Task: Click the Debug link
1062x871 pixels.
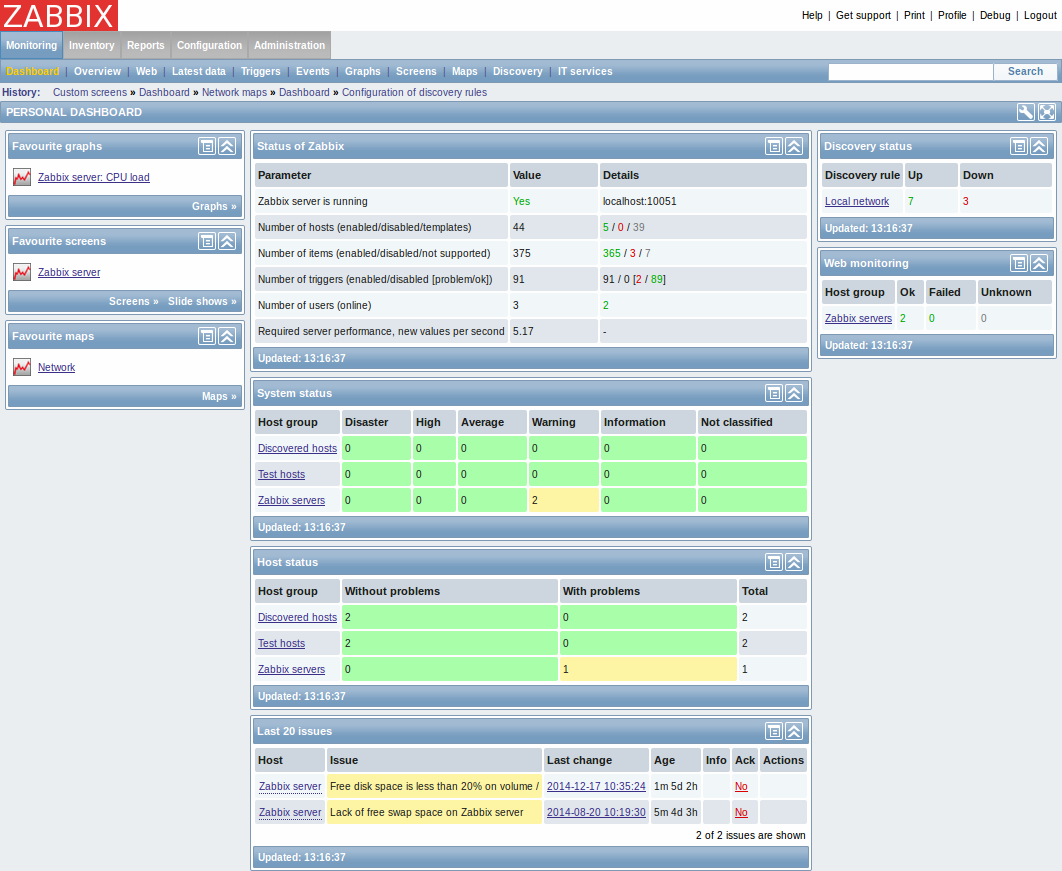Action: 995,16
